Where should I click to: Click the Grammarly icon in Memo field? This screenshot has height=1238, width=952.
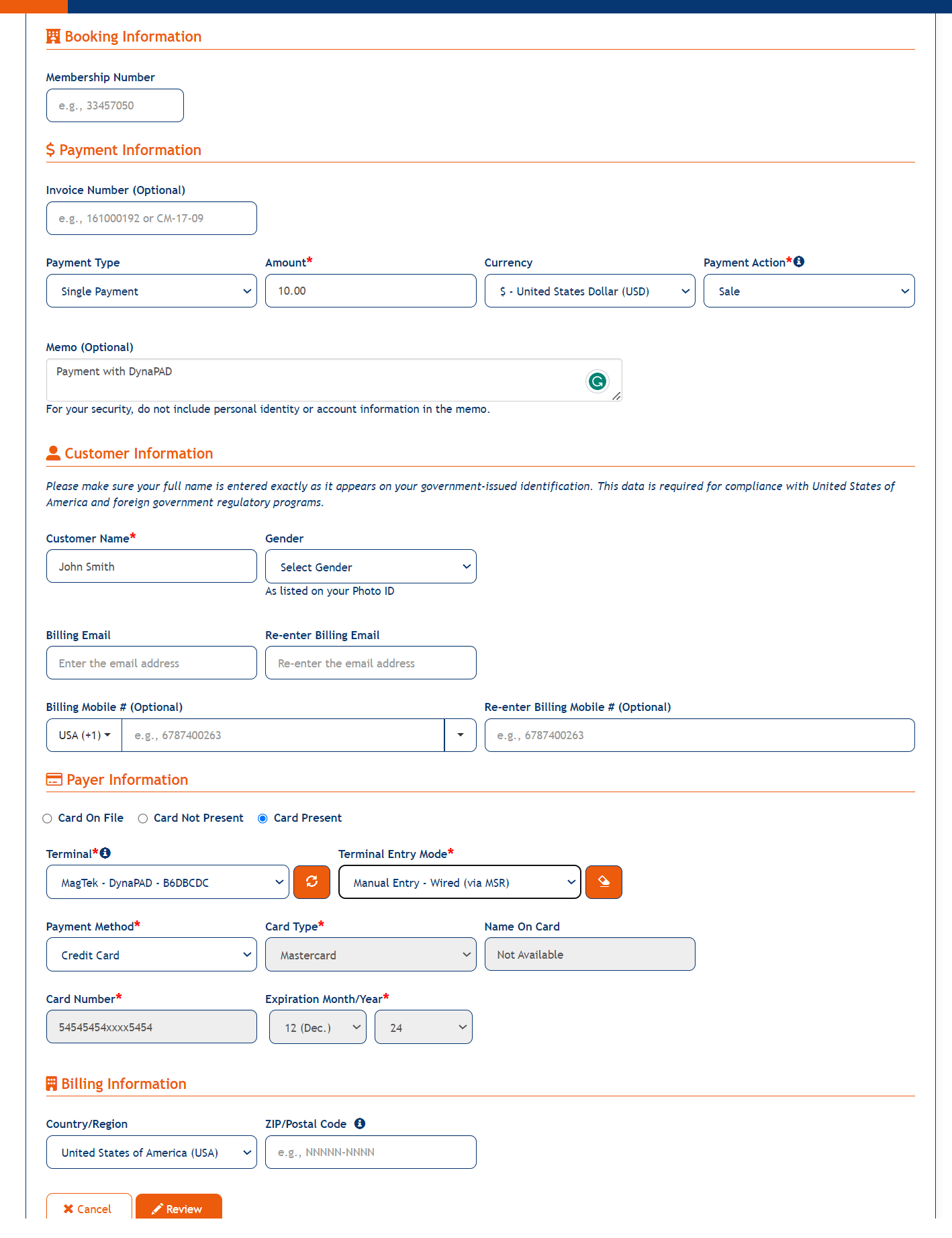597,381
